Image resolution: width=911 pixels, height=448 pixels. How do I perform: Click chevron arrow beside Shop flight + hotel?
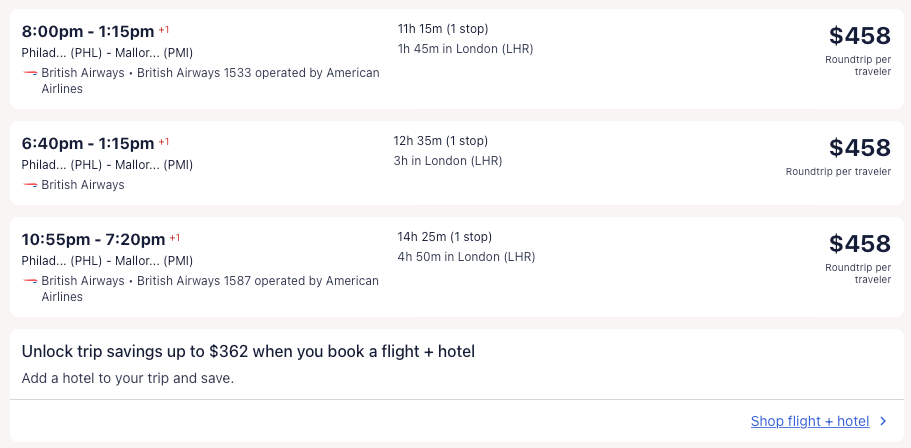883,421
